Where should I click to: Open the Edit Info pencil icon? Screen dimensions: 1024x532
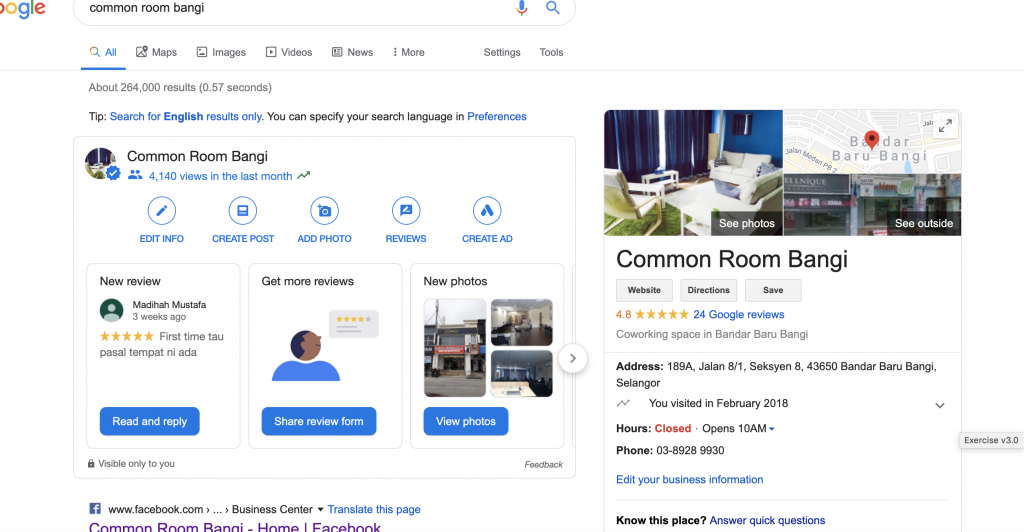161,211
